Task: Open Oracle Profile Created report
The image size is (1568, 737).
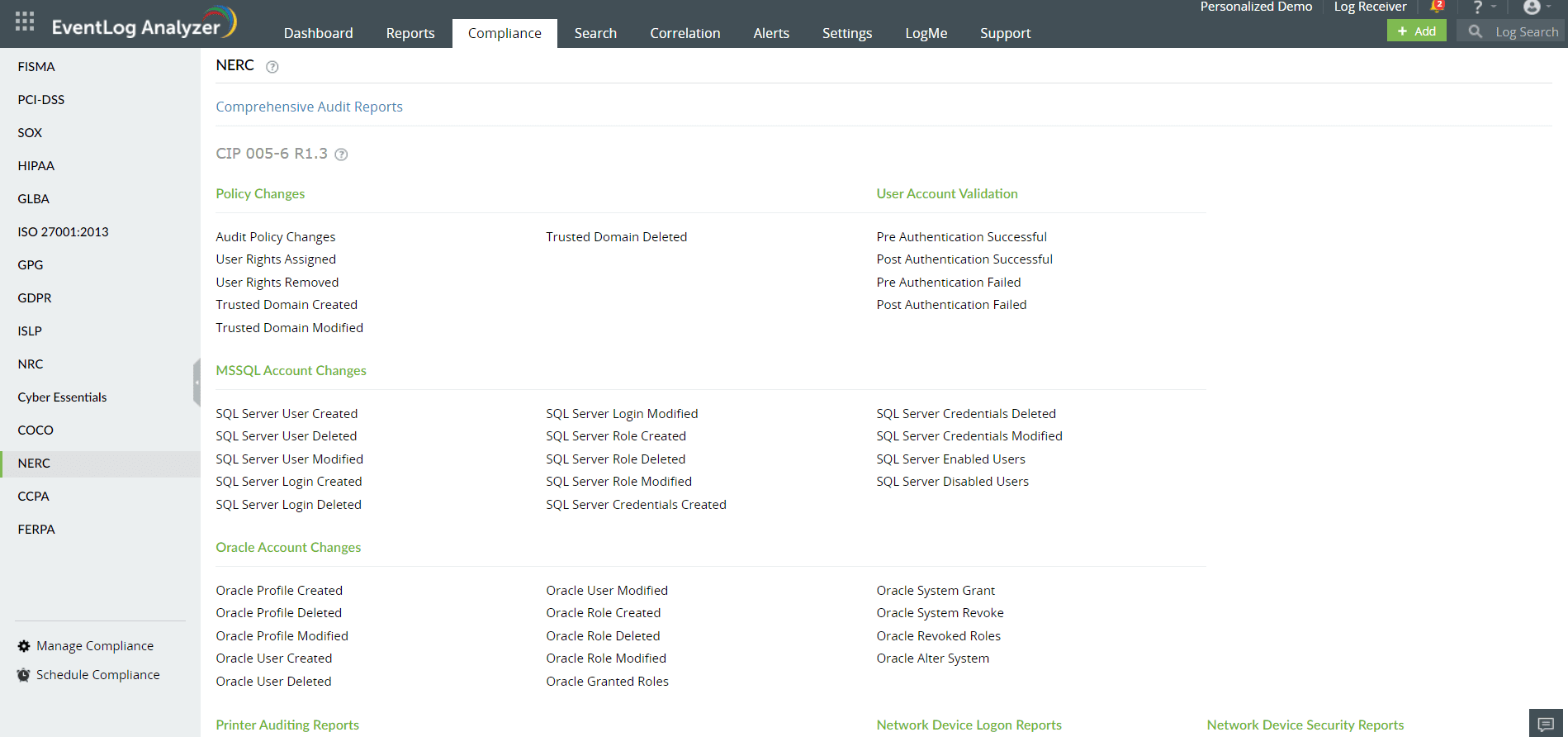Action: pyautogui.click(x=279, y=591)
